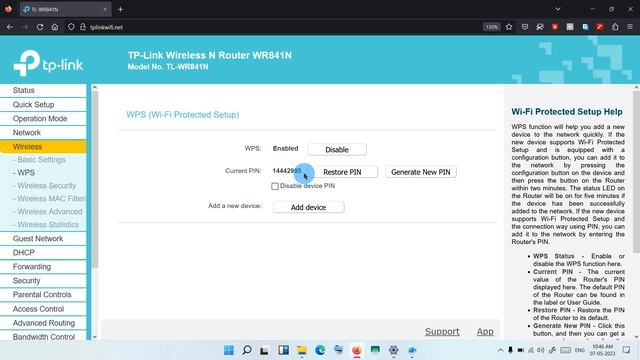This screenshot has width=640, height=360.
Task: Open the Status menu item
Action: point(43,90)
